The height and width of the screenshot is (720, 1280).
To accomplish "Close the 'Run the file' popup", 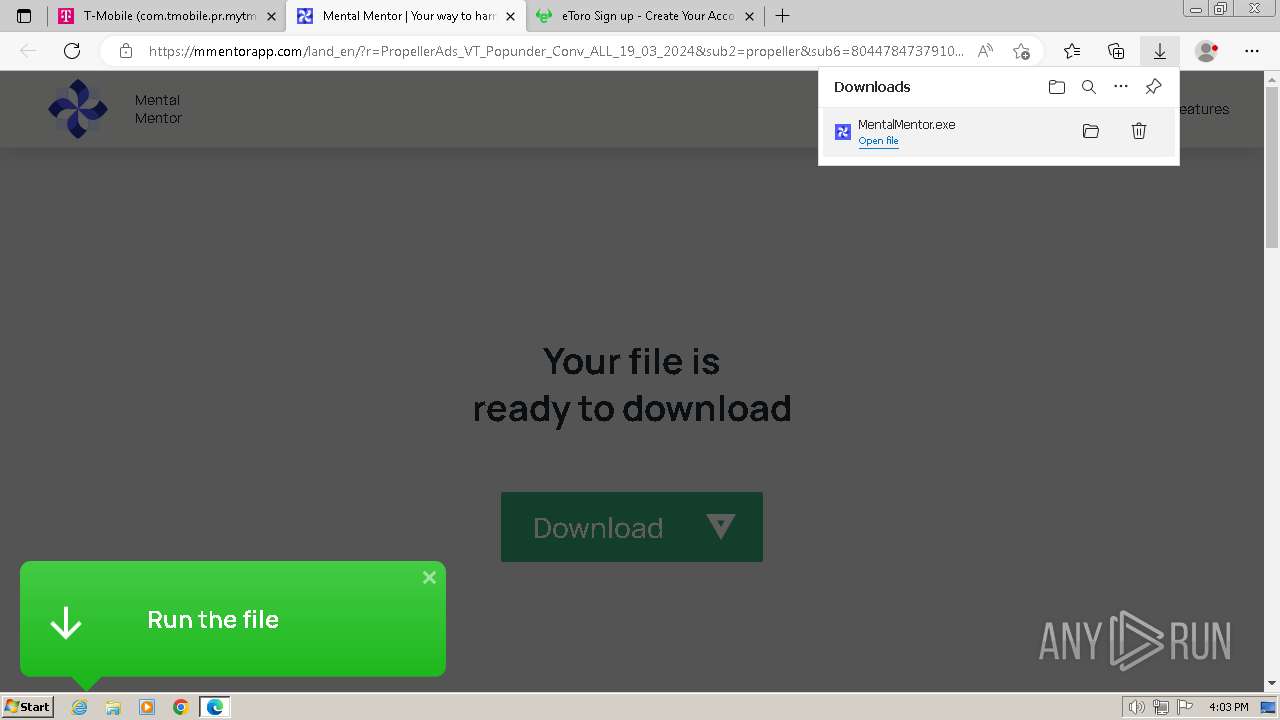I will point(429,577).
